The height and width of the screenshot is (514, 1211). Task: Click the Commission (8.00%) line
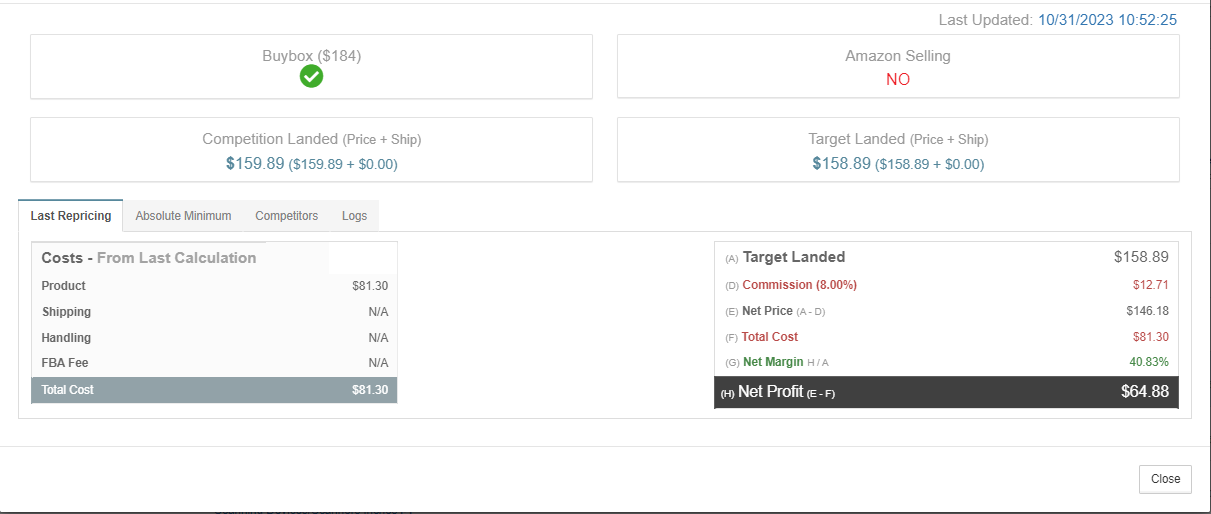click(946, 285)
